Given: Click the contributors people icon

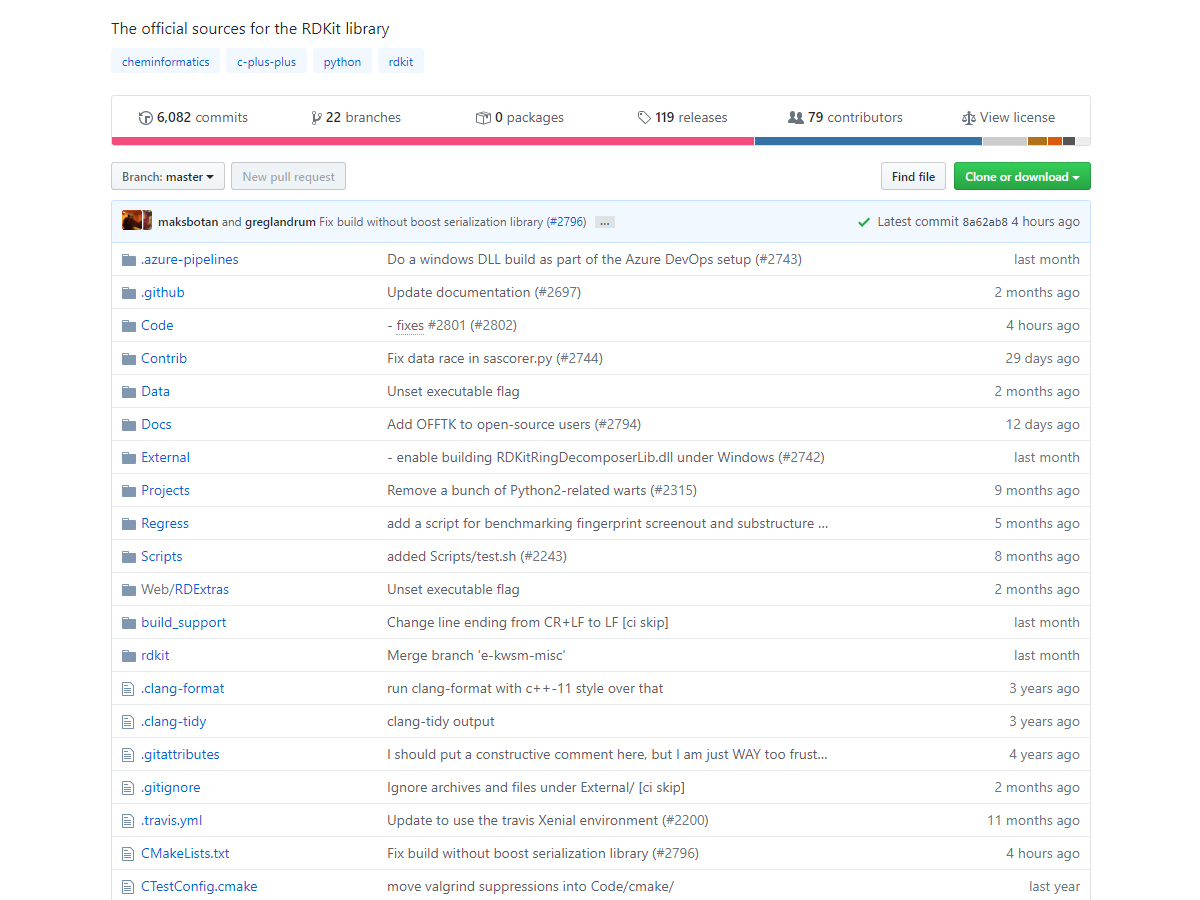Looking at the screenshot, I should pos(795,118).
